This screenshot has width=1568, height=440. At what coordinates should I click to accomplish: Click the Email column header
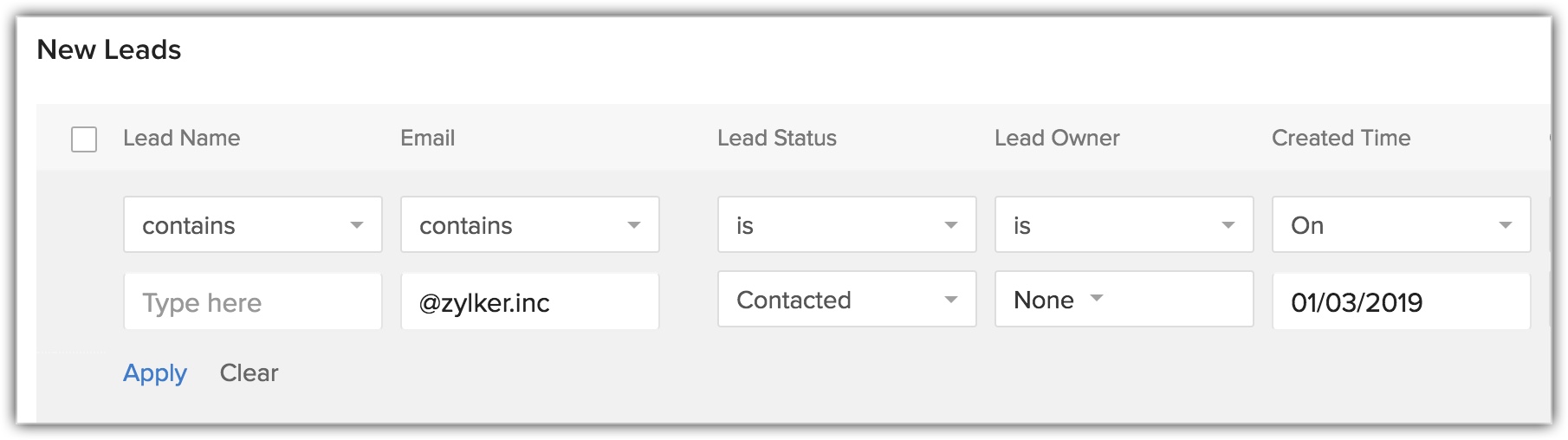(x=427, y=138)
